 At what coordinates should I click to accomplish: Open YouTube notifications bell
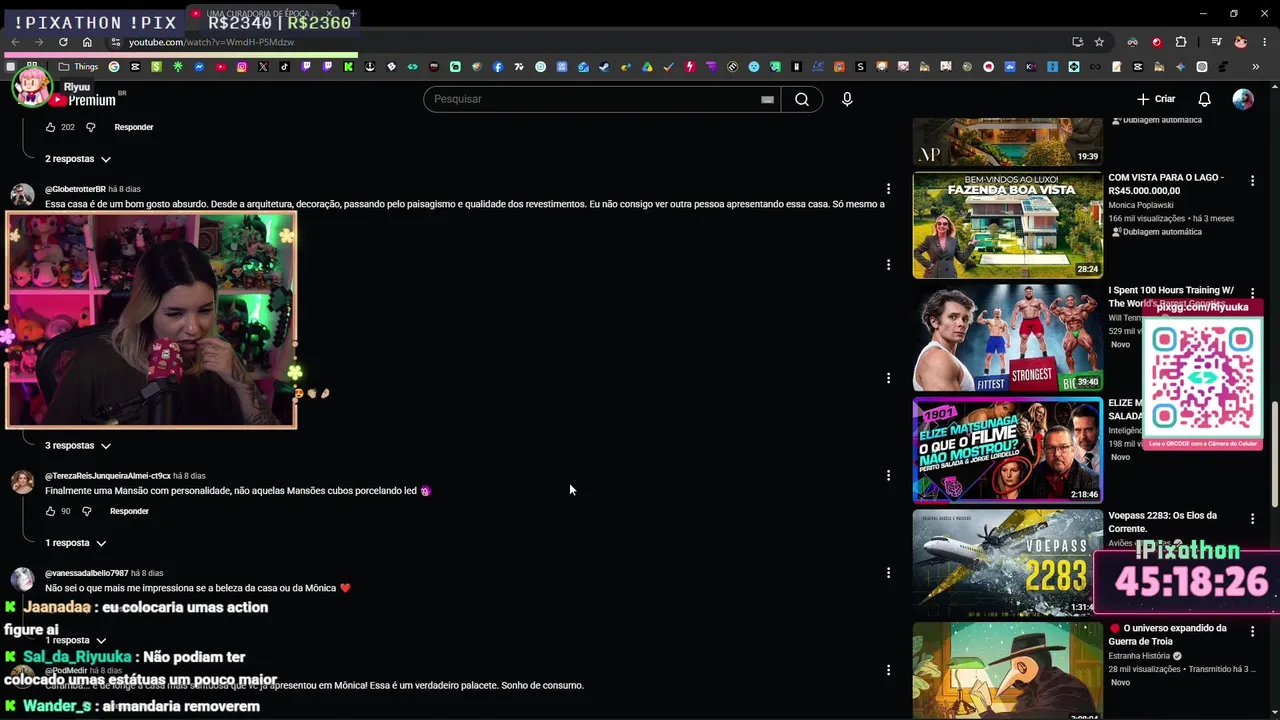(1205, 99)
